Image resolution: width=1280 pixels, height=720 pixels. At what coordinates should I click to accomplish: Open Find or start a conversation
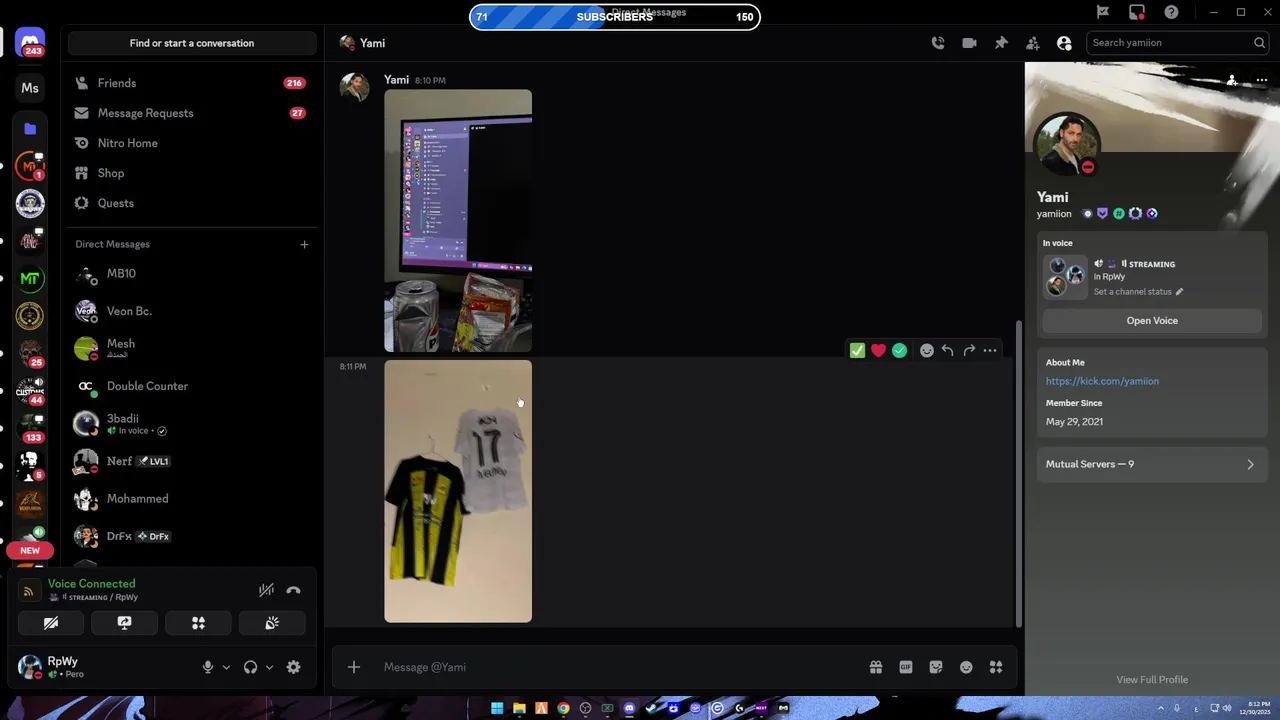coord(192,43)
